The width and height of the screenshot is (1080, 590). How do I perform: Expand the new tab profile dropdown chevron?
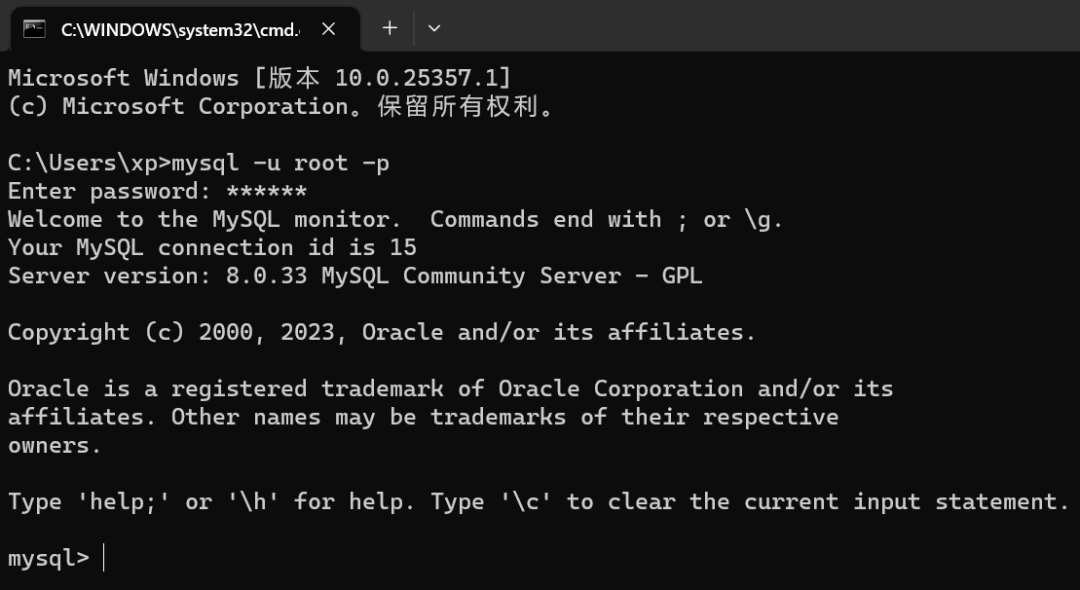coord(434,28)
